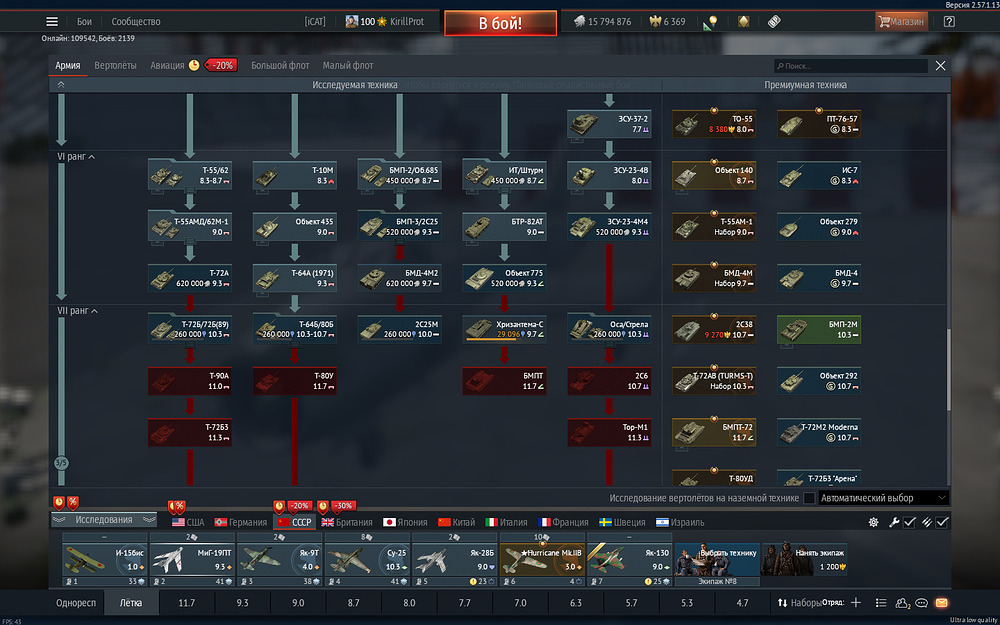The image size is (1000, 625).
Task: Add a squad member with plus icon
Action: pos(856,603)
